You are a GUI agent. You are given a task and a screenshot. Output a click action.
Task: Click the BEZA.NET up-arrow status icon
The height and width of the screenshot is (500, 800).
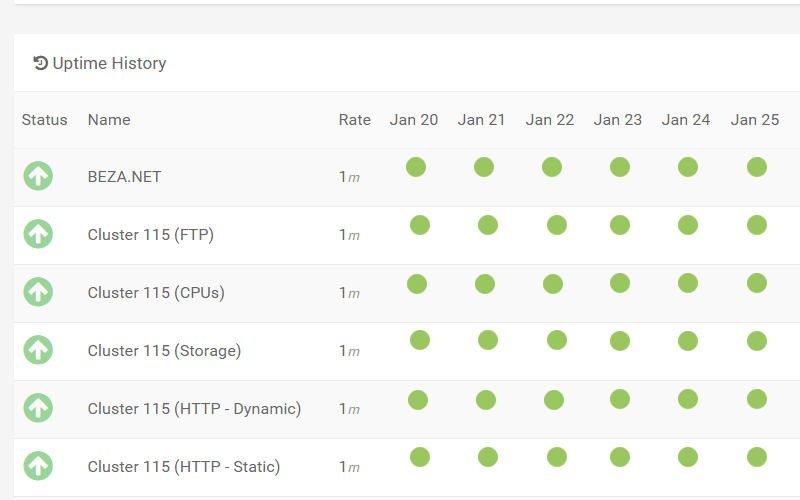pos(38,176)
